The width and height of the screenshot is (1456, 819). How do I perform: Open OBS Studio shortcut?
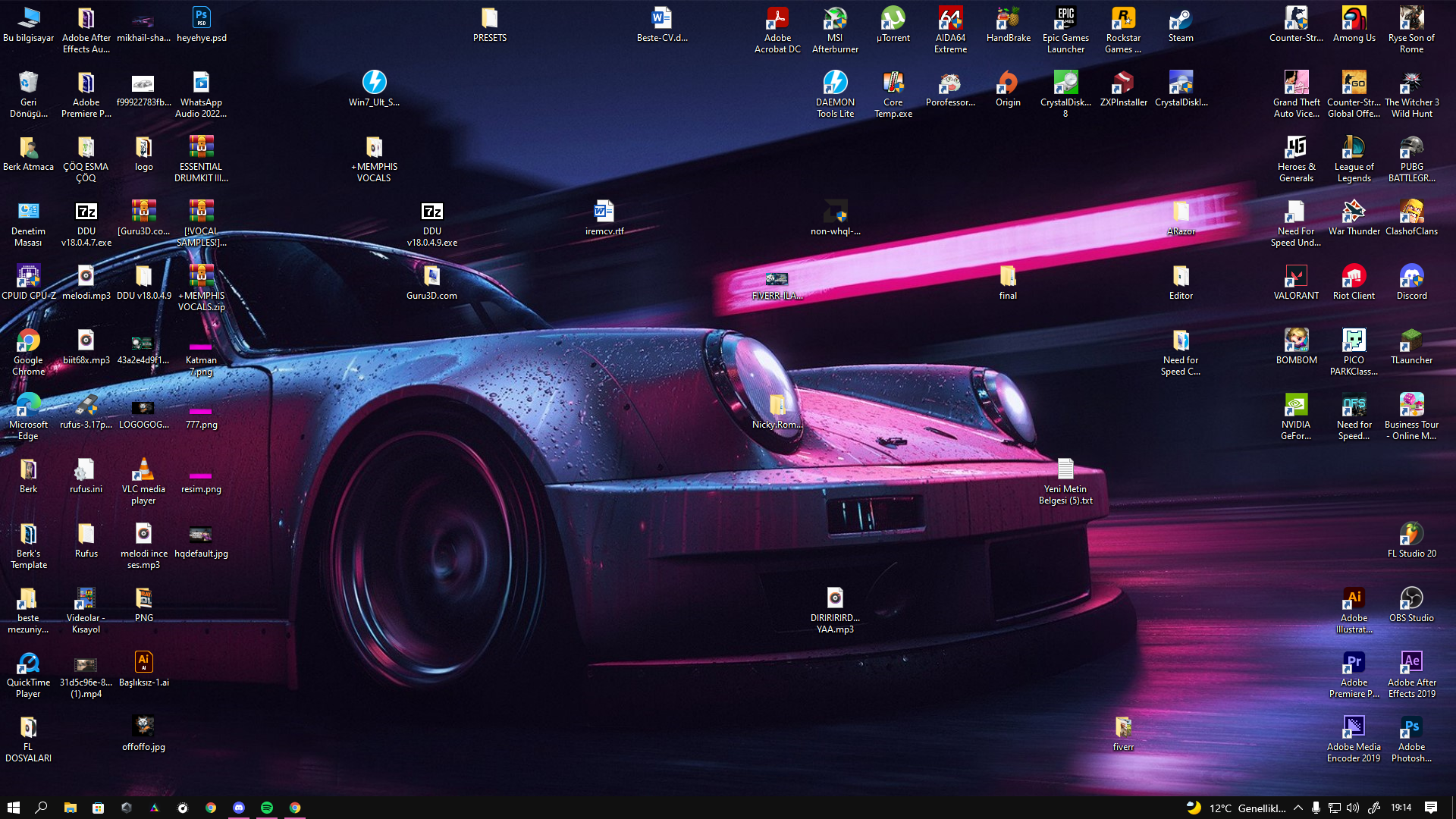1411,600
